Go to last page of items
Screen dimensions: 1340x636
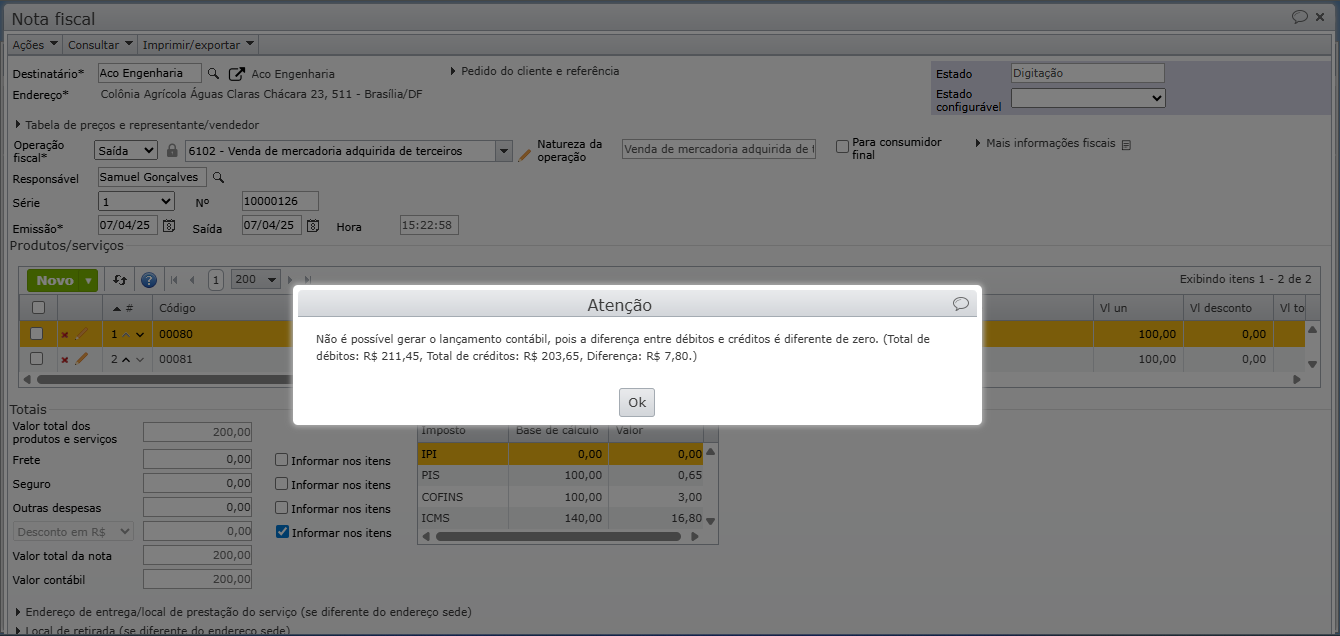pos(308,281)
